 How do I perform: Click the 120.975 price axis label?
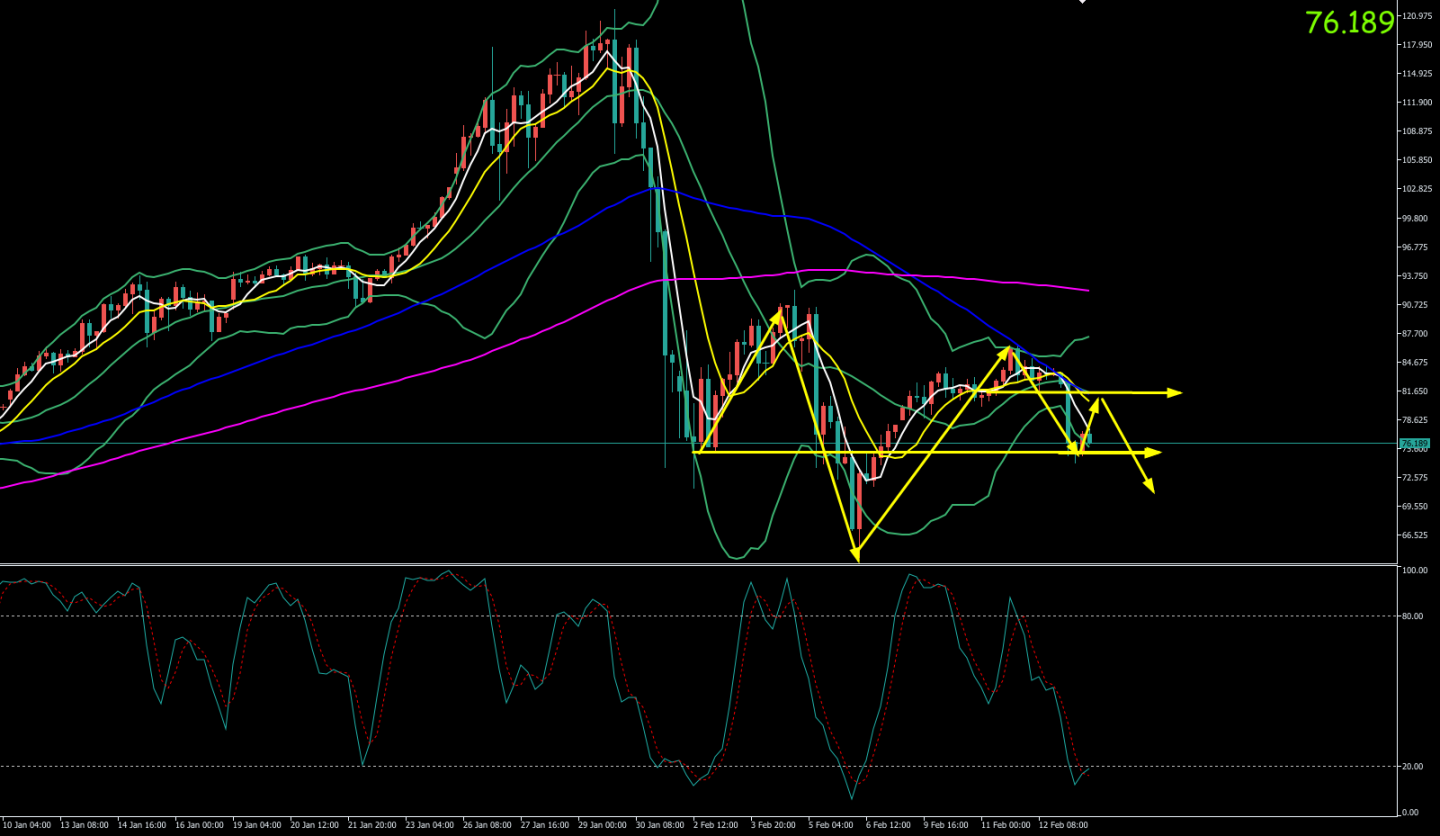tap(1418, 16)
